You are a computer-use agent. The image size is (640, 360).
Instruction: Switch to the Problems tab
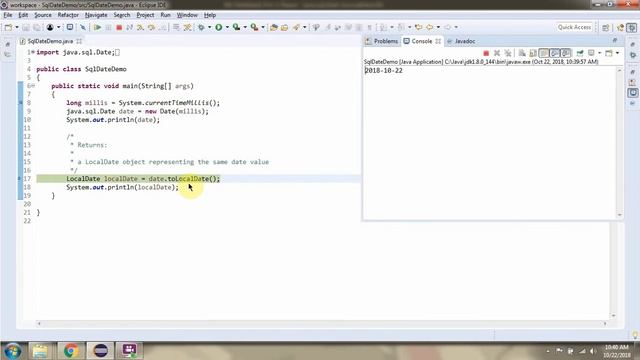pos(382,41)
